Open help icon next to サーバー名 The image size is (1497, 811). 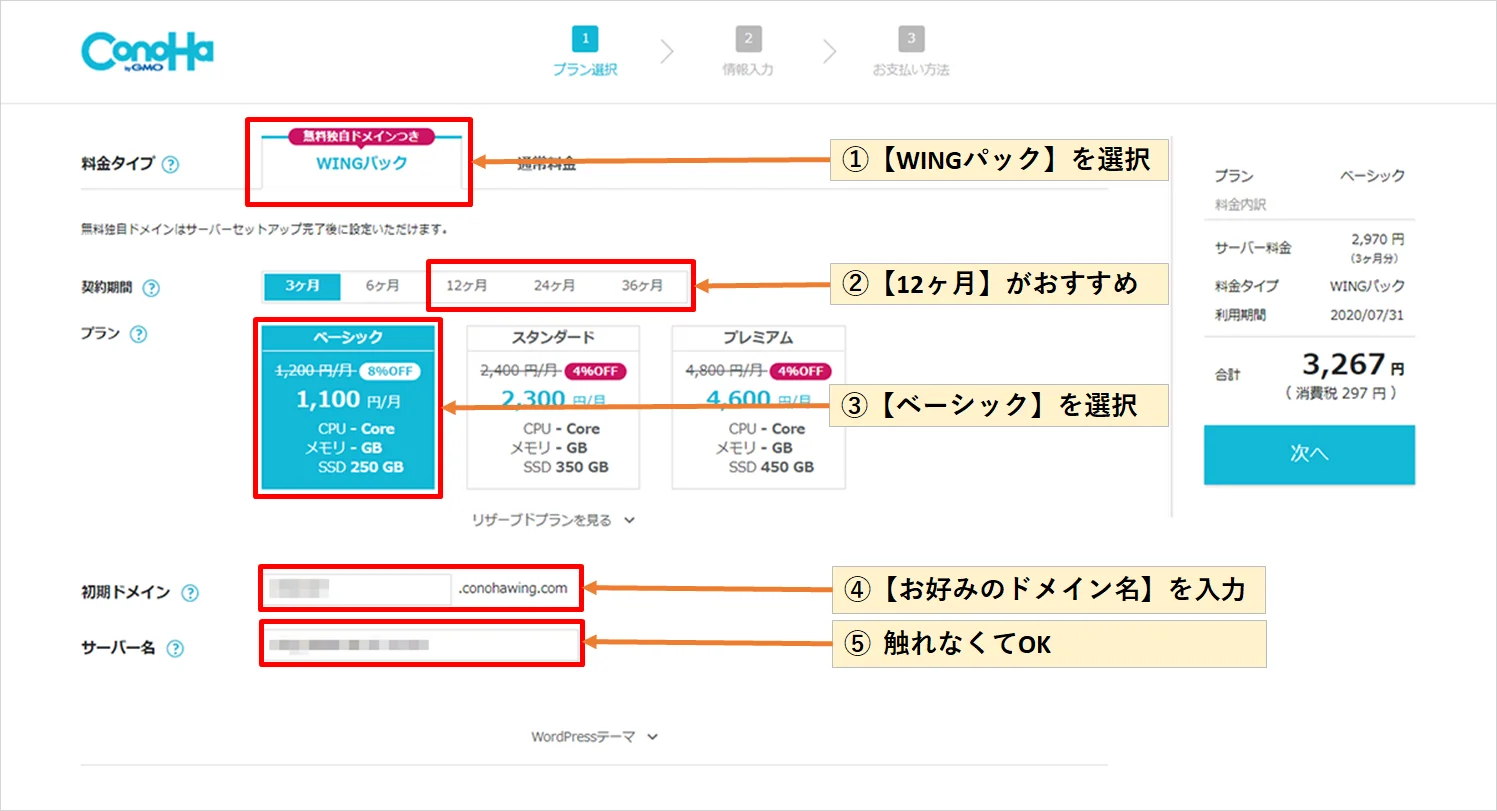[175, 648]
